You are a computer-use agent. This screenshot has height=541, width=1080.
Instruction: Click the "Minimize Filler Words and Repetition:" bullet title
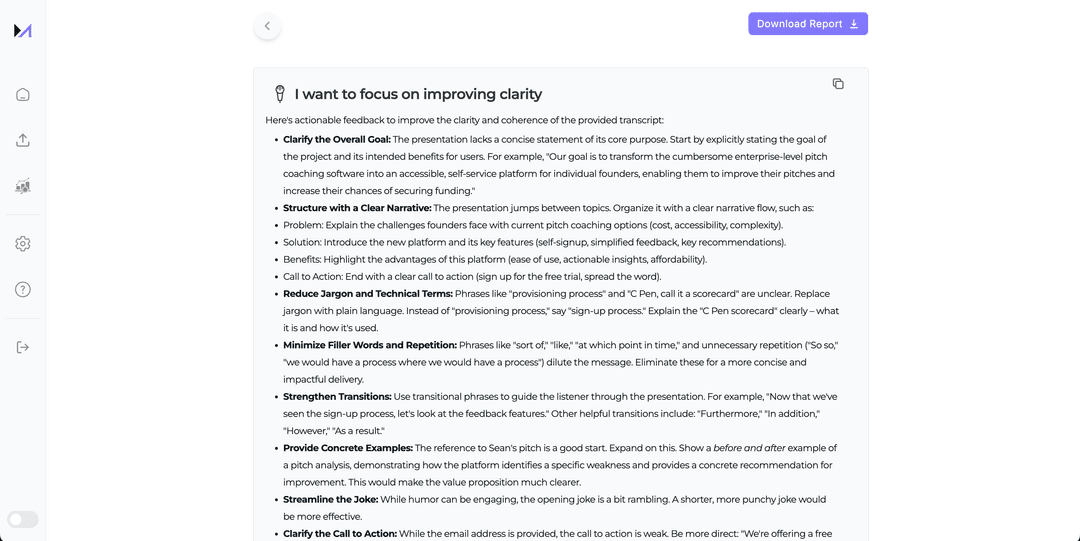[x=370, y=345]
